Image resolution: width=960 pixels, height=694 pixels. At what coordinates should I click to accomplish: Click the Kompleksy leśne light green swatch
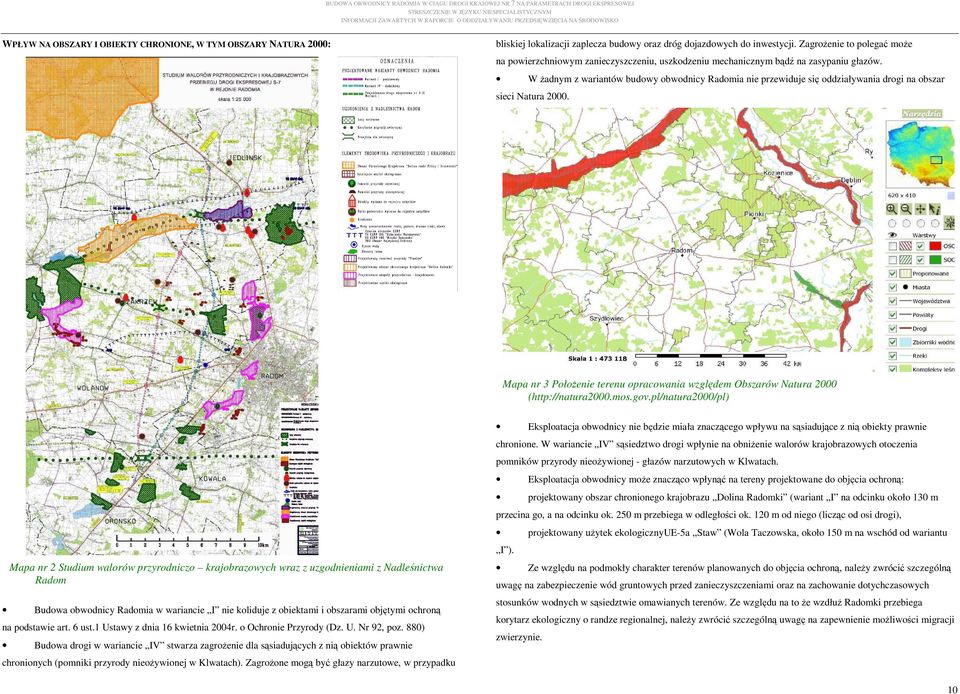[906, 369]
